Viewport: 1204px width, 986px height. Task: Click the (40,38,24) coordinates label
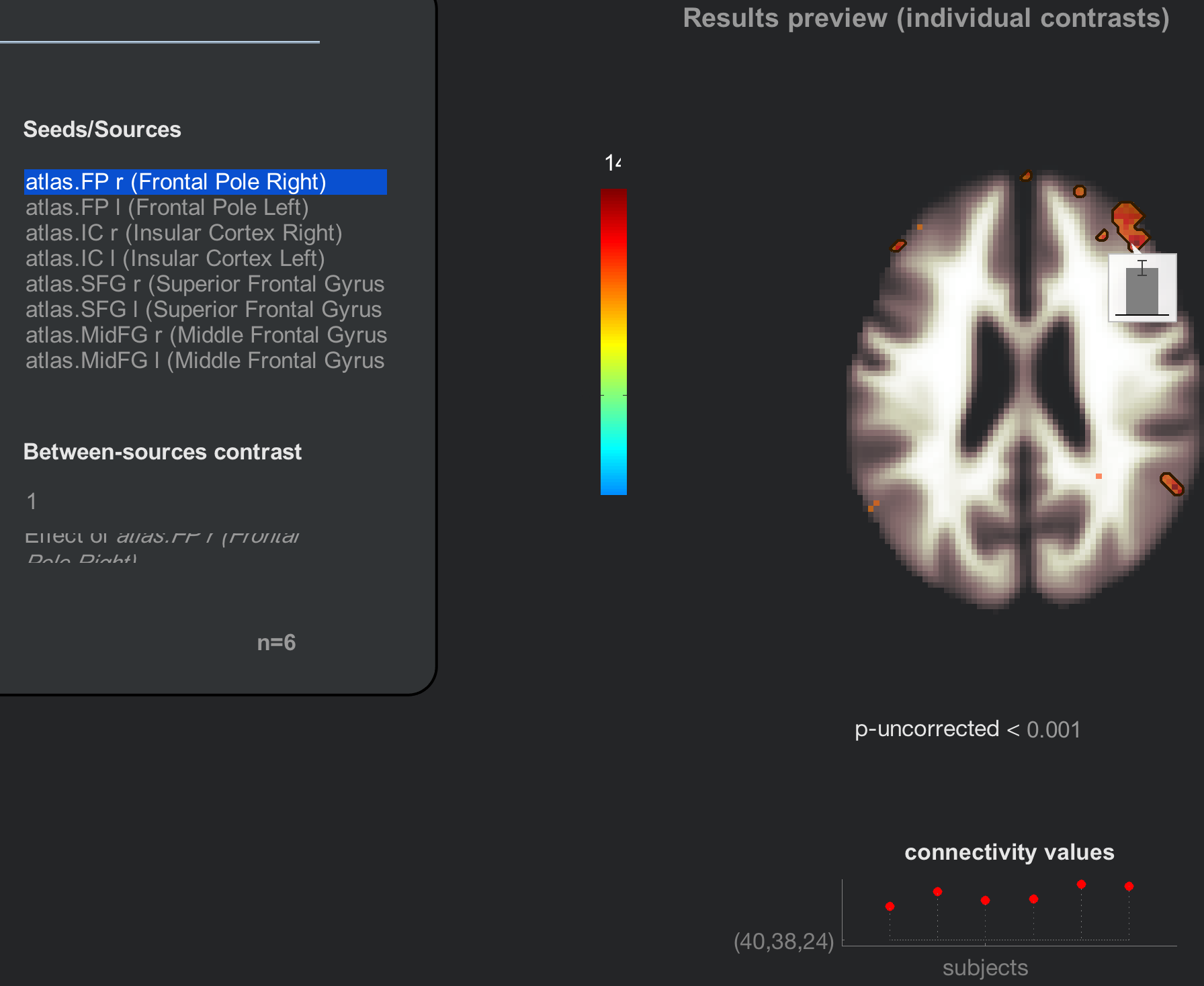783,941
